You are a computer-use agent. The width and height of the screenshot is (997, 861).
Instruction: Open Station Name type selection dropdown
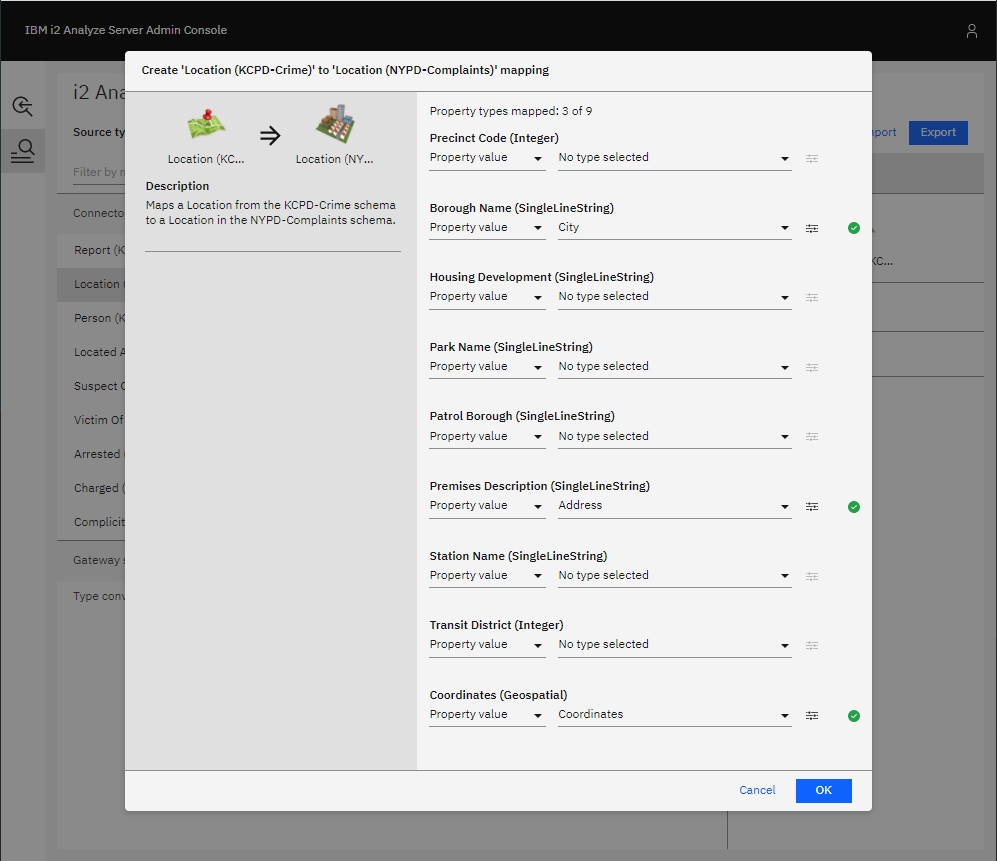tap(674, 576)
